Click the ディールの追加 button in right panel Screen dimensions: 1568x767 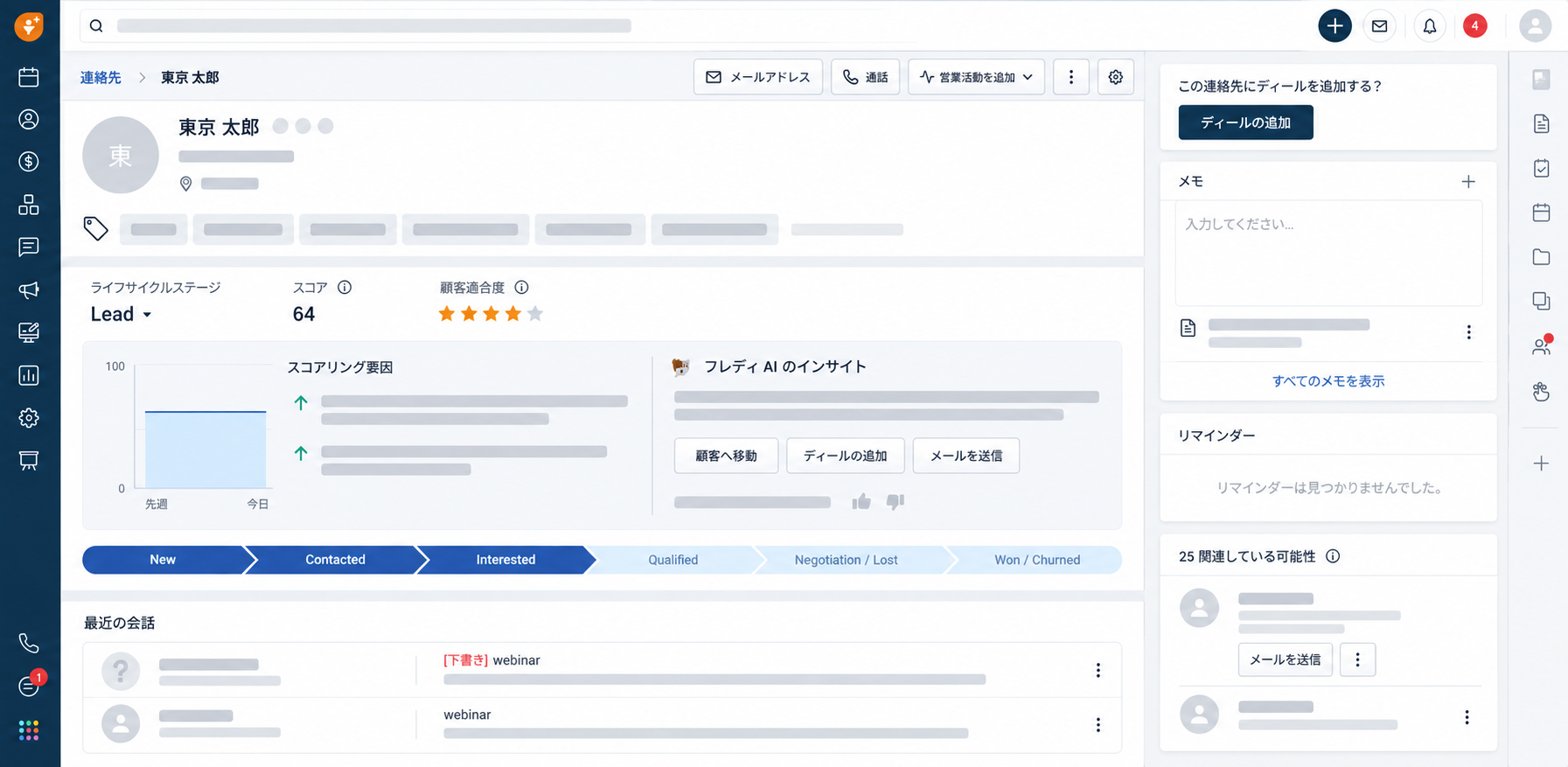pyautogui.click(x=1246, y=122)
